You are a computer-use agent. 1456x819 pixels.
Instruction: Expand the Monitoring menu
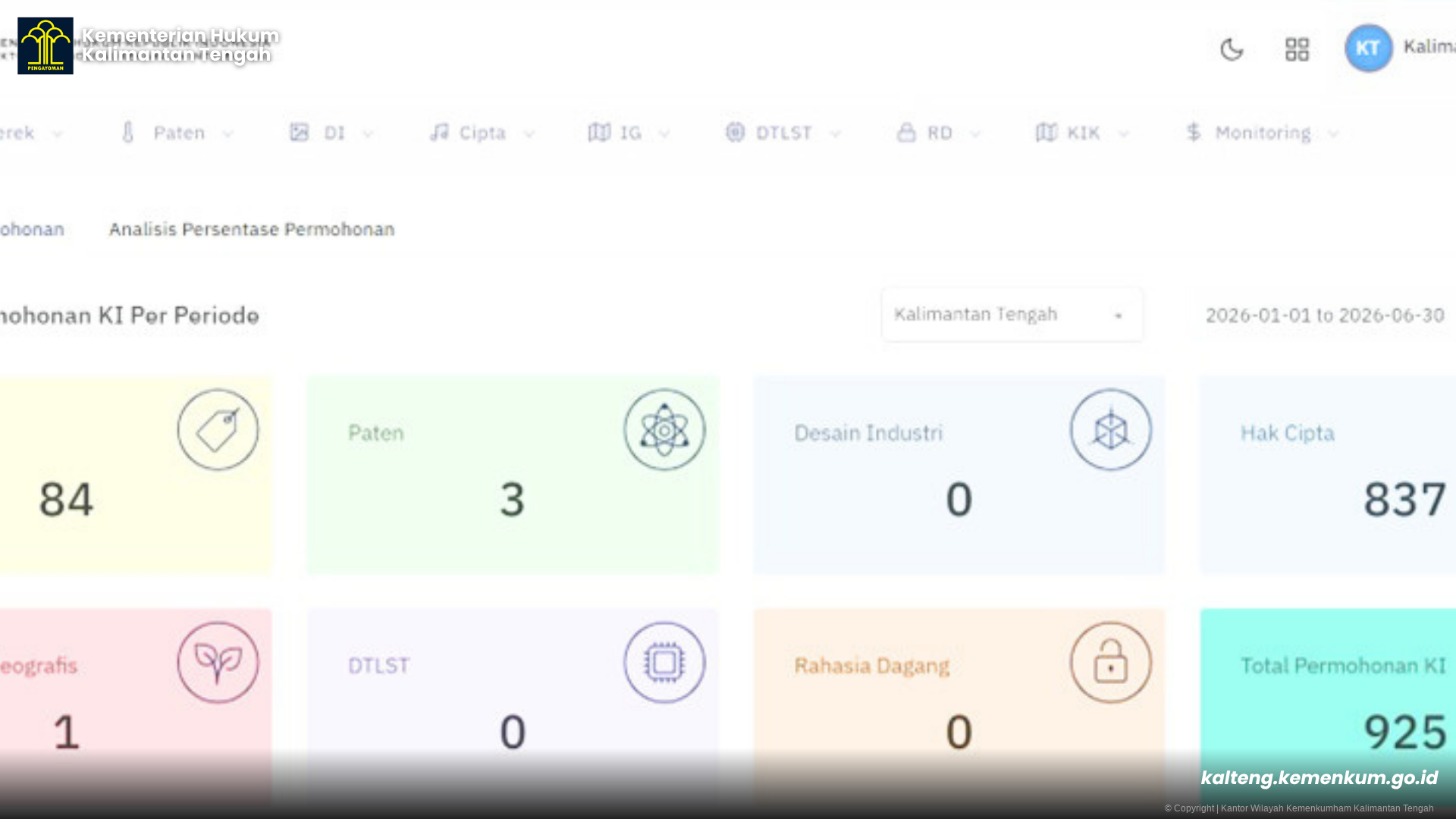[1263, 133]
